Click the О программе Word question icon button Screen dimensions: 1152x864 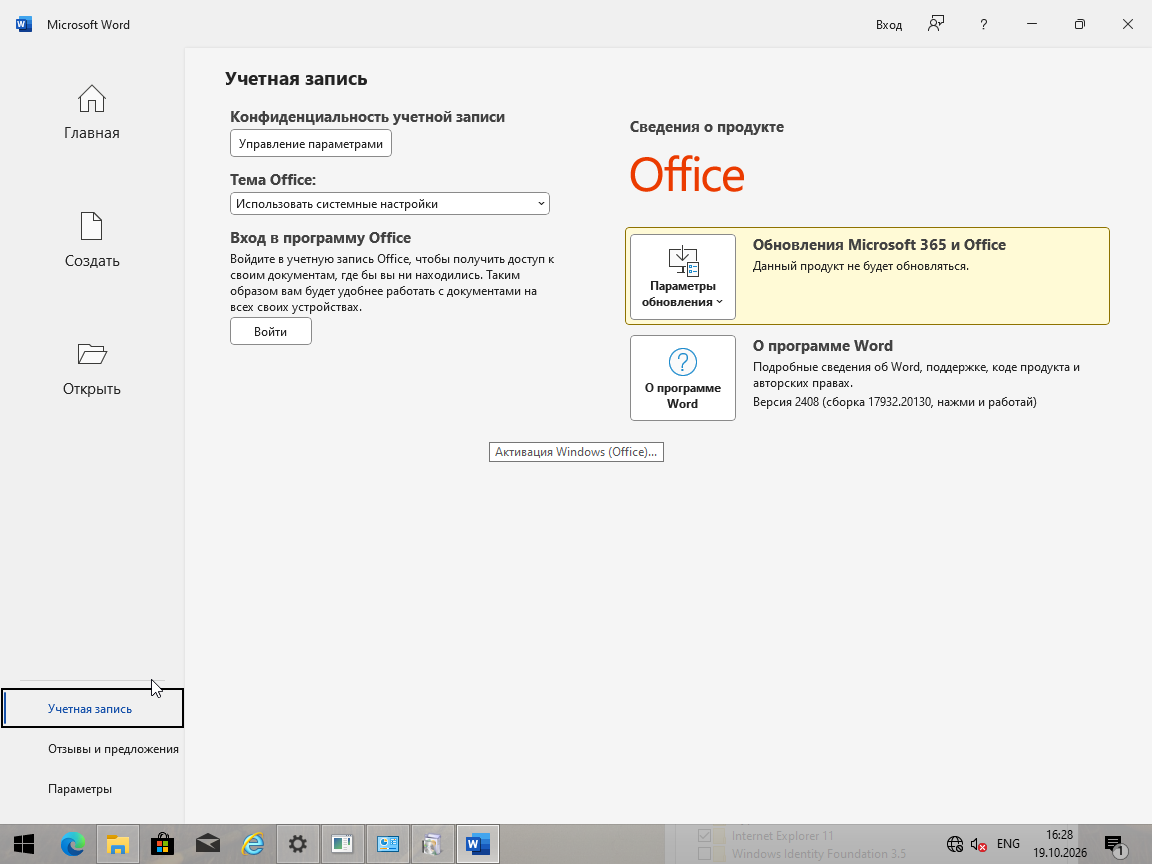683,378
